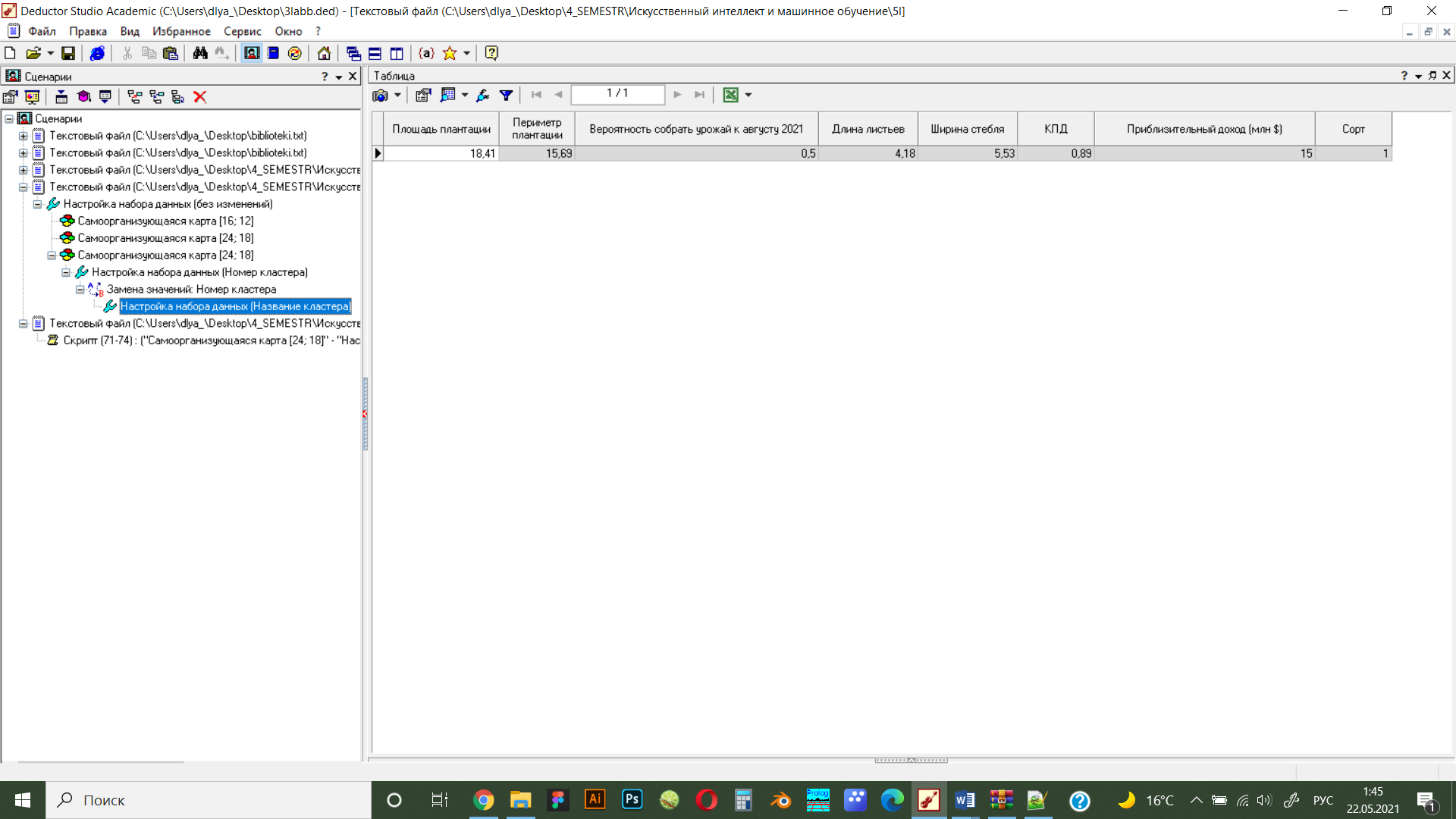Select Самоорганизующаяся карта [16; 12] node
Screen dimensions: 1456x819
tap(165, 221)
